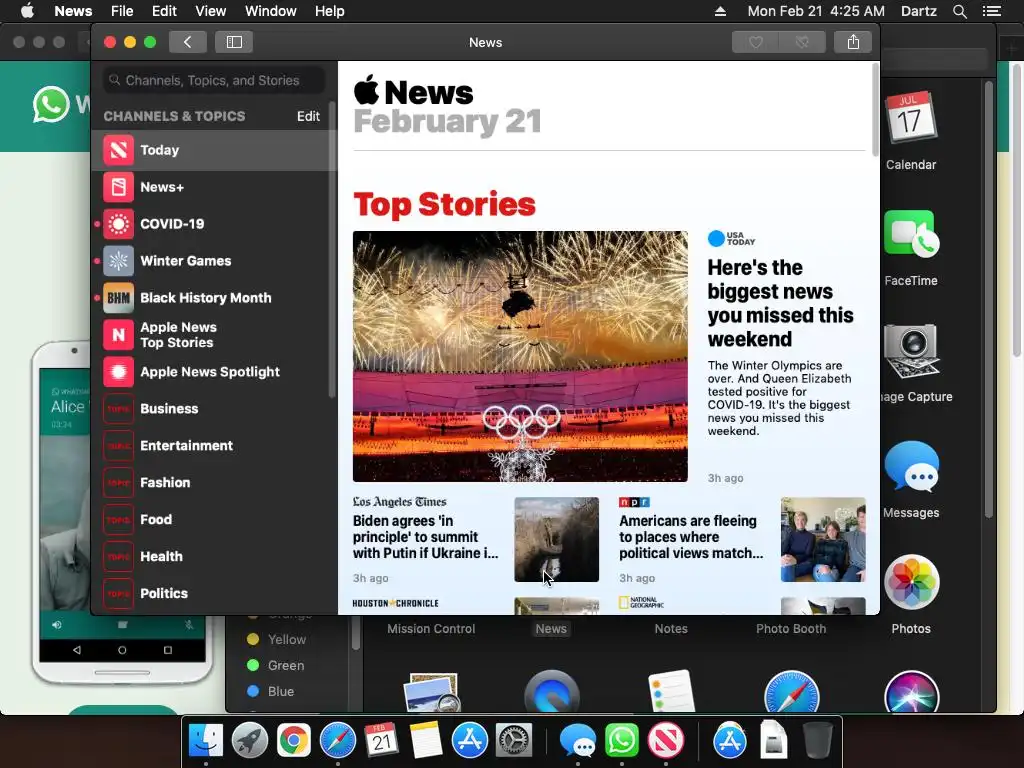
Task: Click the Downloads stack in the Dock
Action: 773,741
